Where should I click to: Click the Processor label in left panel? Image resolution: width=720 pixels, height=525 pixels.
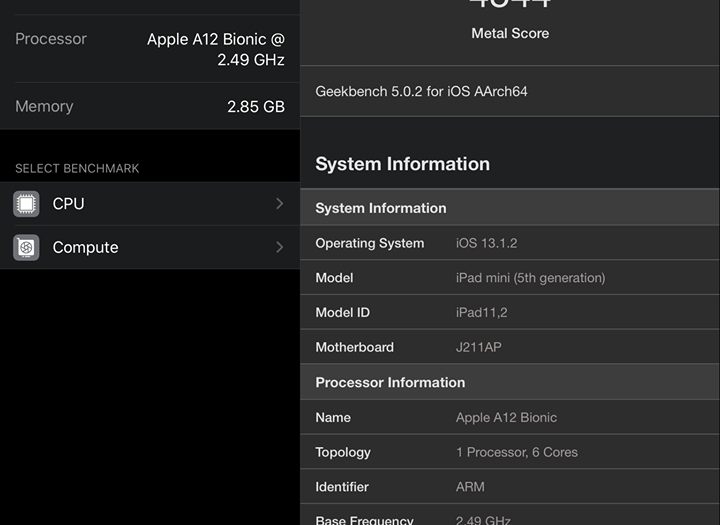tap(51, 39)
